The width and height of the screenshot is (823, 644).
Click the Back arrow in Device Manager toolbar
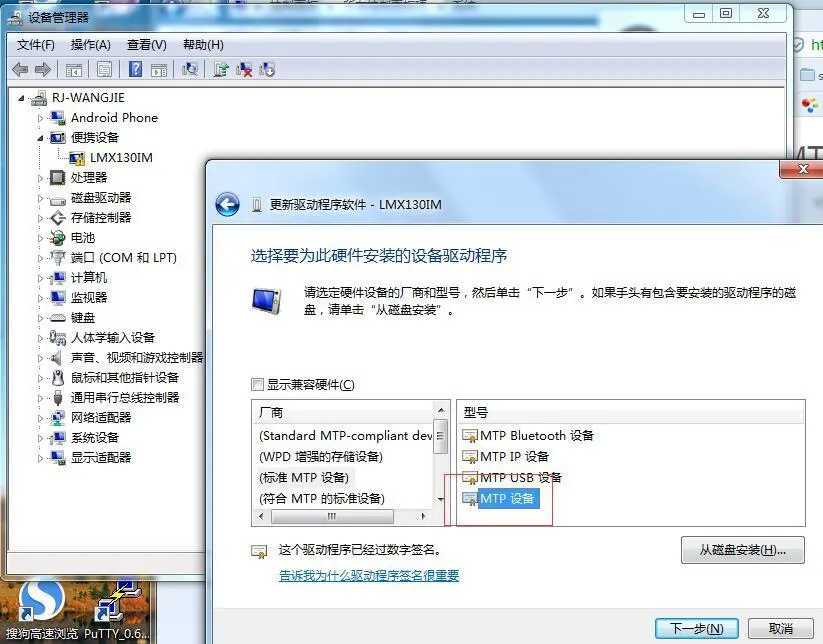(x=21, y=68)
